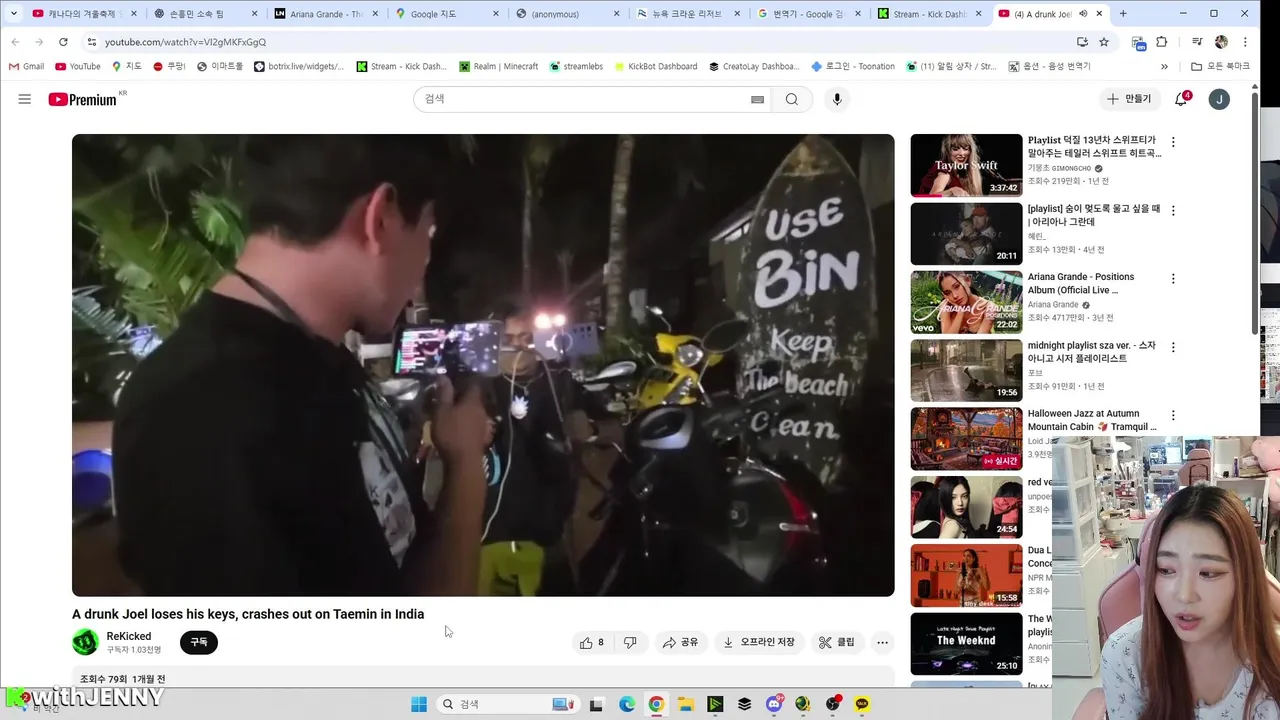Open options menu for 20:11 playlist video
This screenshot has height=720, width=1280.
(1173, 211)
